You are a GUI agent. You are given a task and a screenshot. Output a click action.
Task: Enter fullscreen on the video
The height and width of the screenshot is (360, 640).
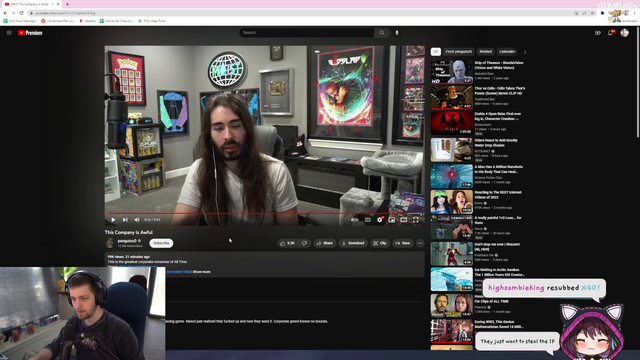click(416, 220)
